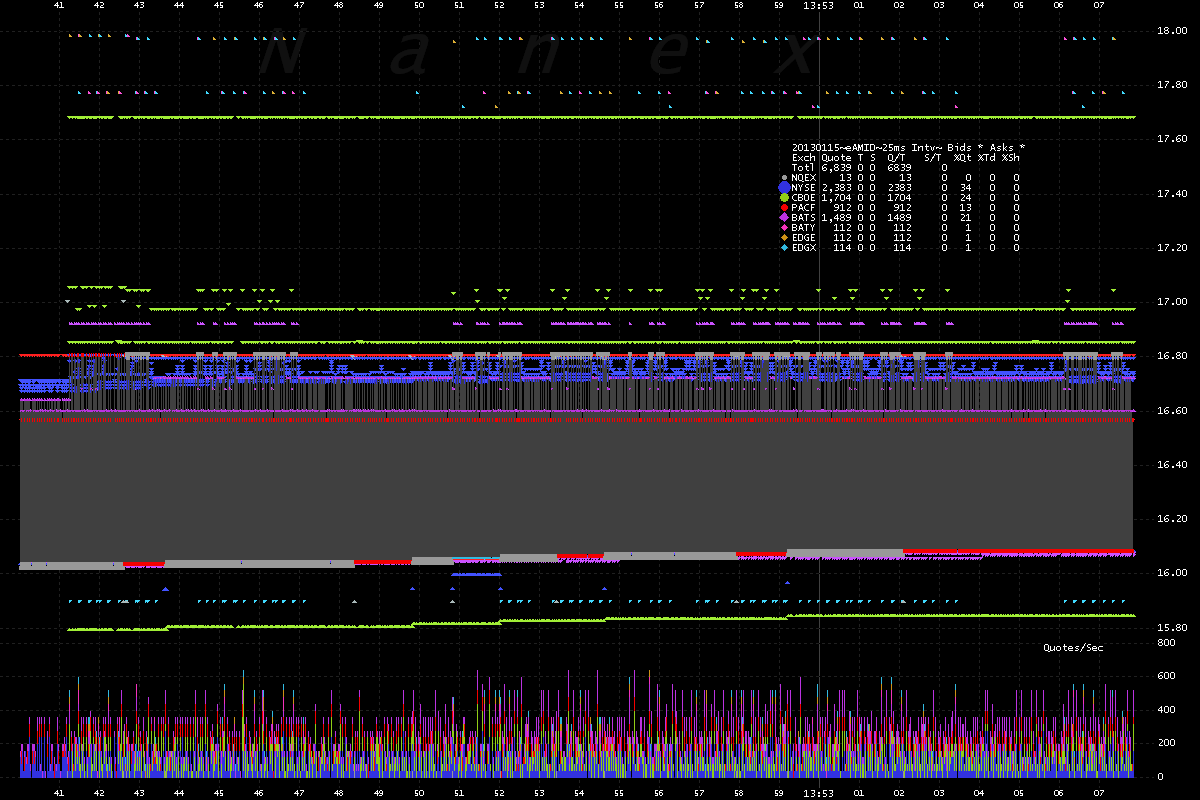Click the 'BATY' exchange name
The width and height of the screenshot is (1200, 800).
803,227
